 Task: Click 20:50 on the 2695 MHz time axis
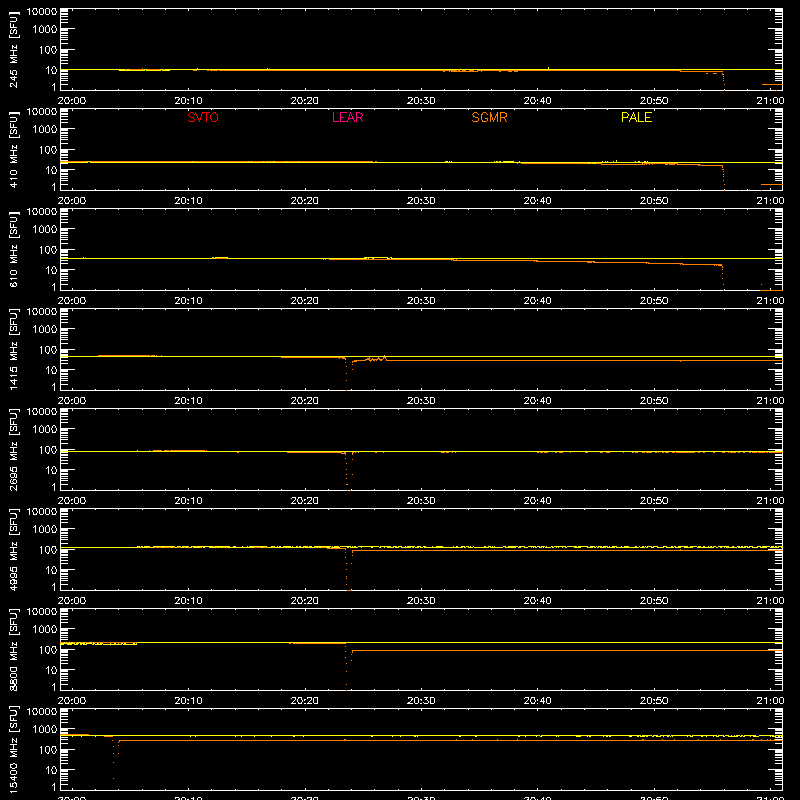click(654, 501)
